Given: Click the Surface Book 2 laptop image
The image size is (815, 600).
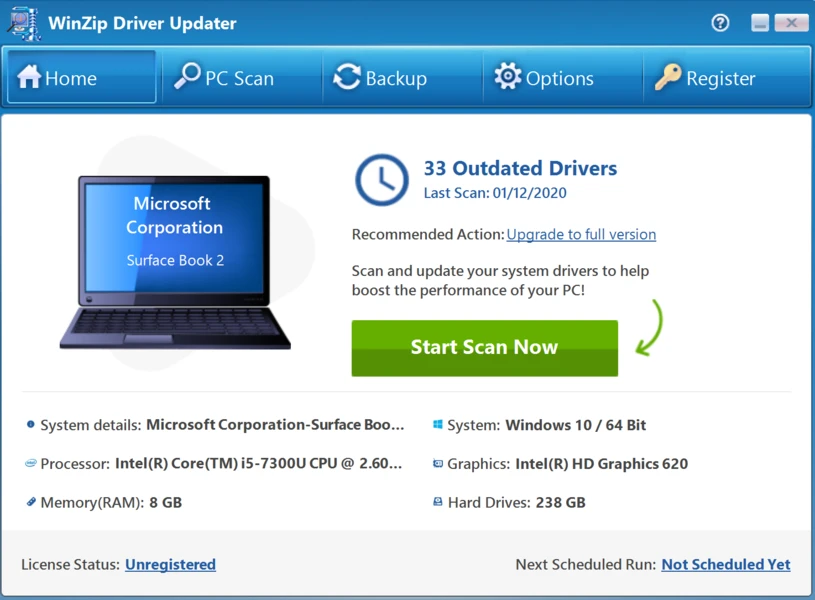Looking at the screenshot, I should 175,263.
